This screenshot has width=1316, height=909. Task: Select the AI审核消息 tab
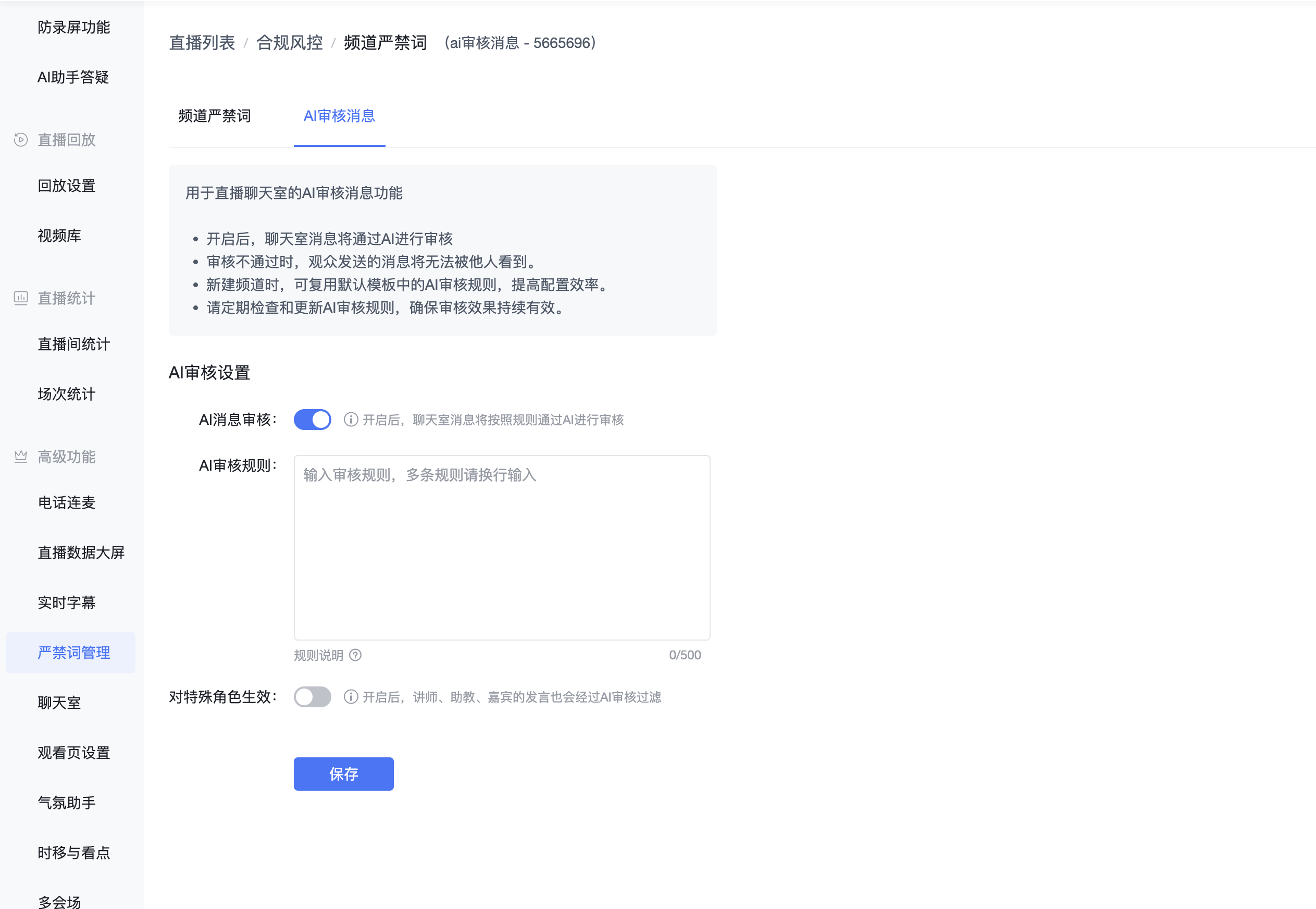click(x=339, y=116)
